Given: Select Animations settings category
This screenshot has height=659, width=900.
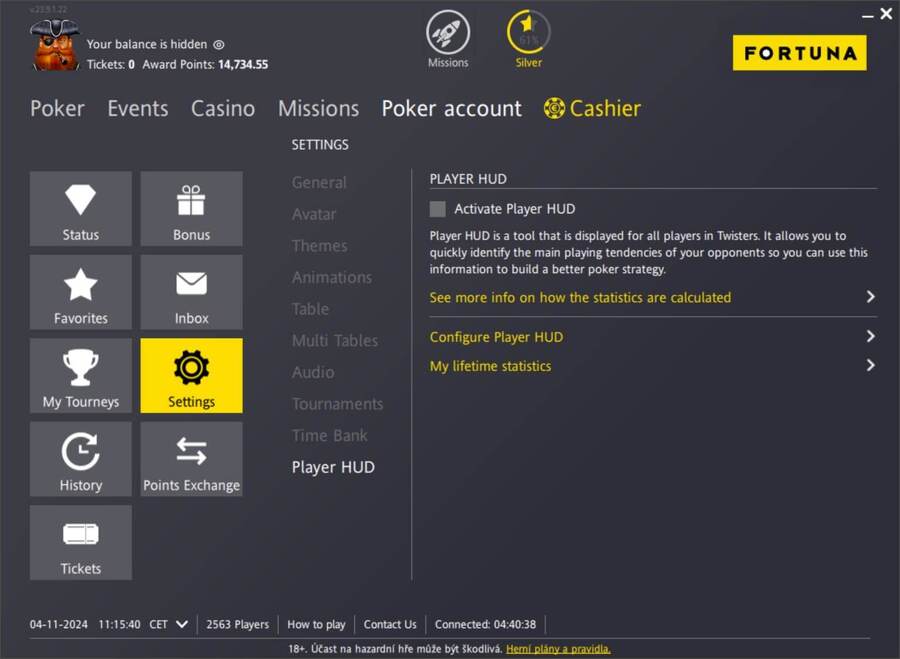Looking at the screenshot, I should (332, 277).
